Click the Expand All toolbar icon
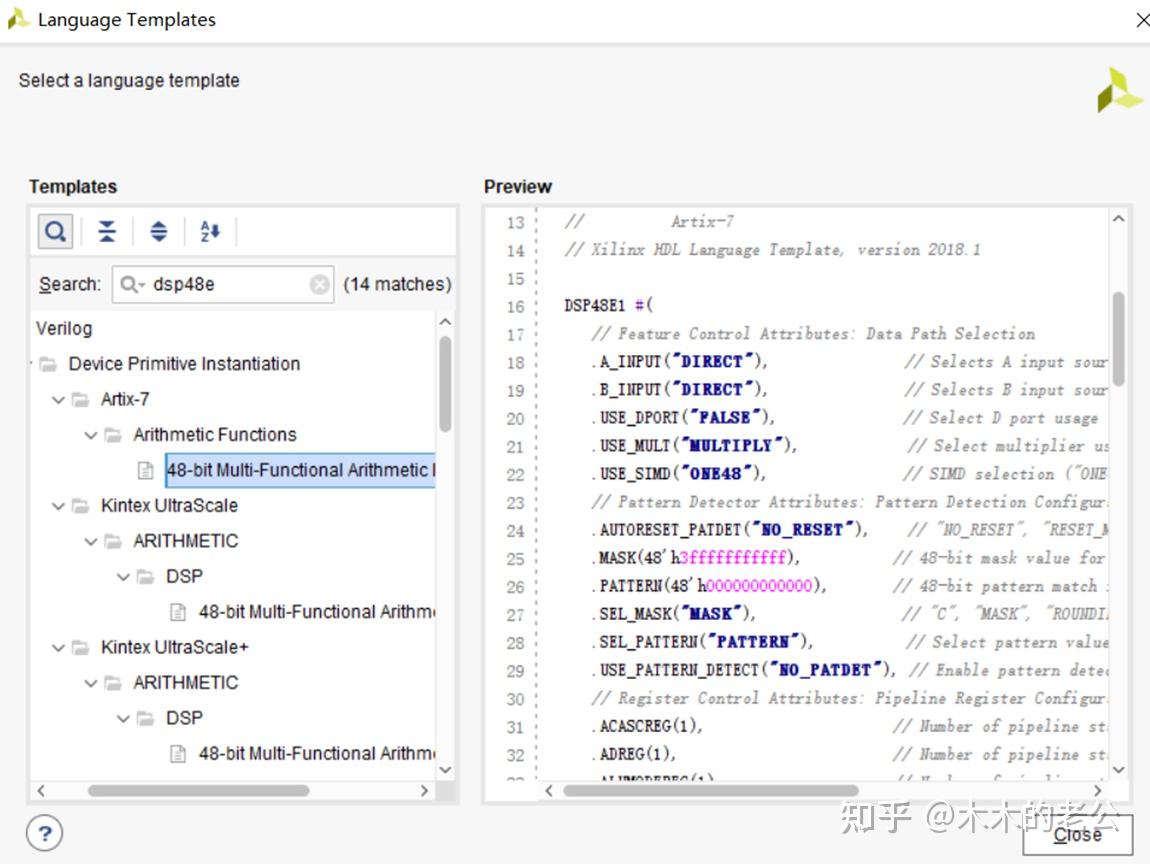Viewport: 1150px width, 864px height. point(158,232)
